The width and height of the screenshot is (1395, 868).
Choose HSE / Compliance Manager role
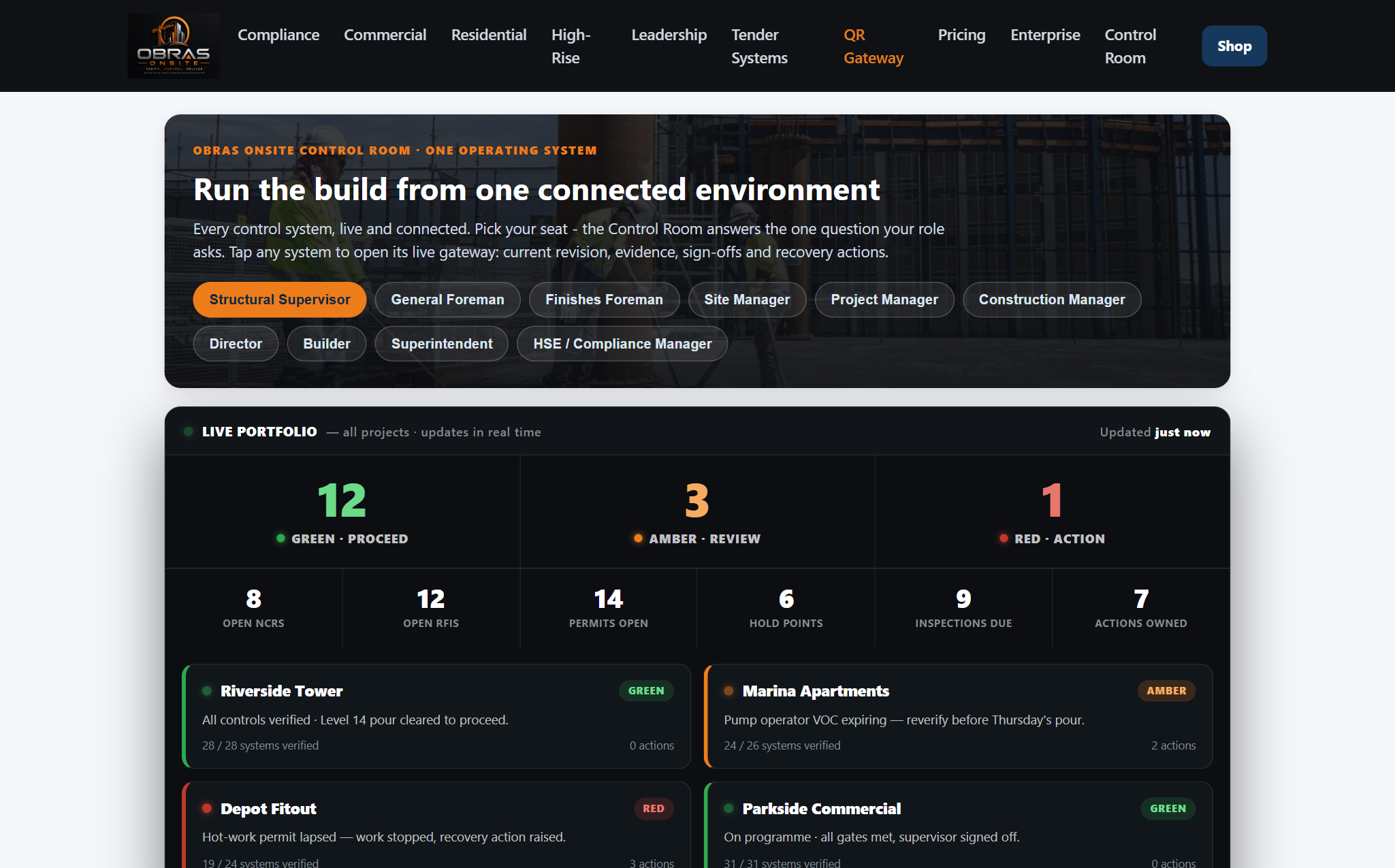[x=622, y=344]
